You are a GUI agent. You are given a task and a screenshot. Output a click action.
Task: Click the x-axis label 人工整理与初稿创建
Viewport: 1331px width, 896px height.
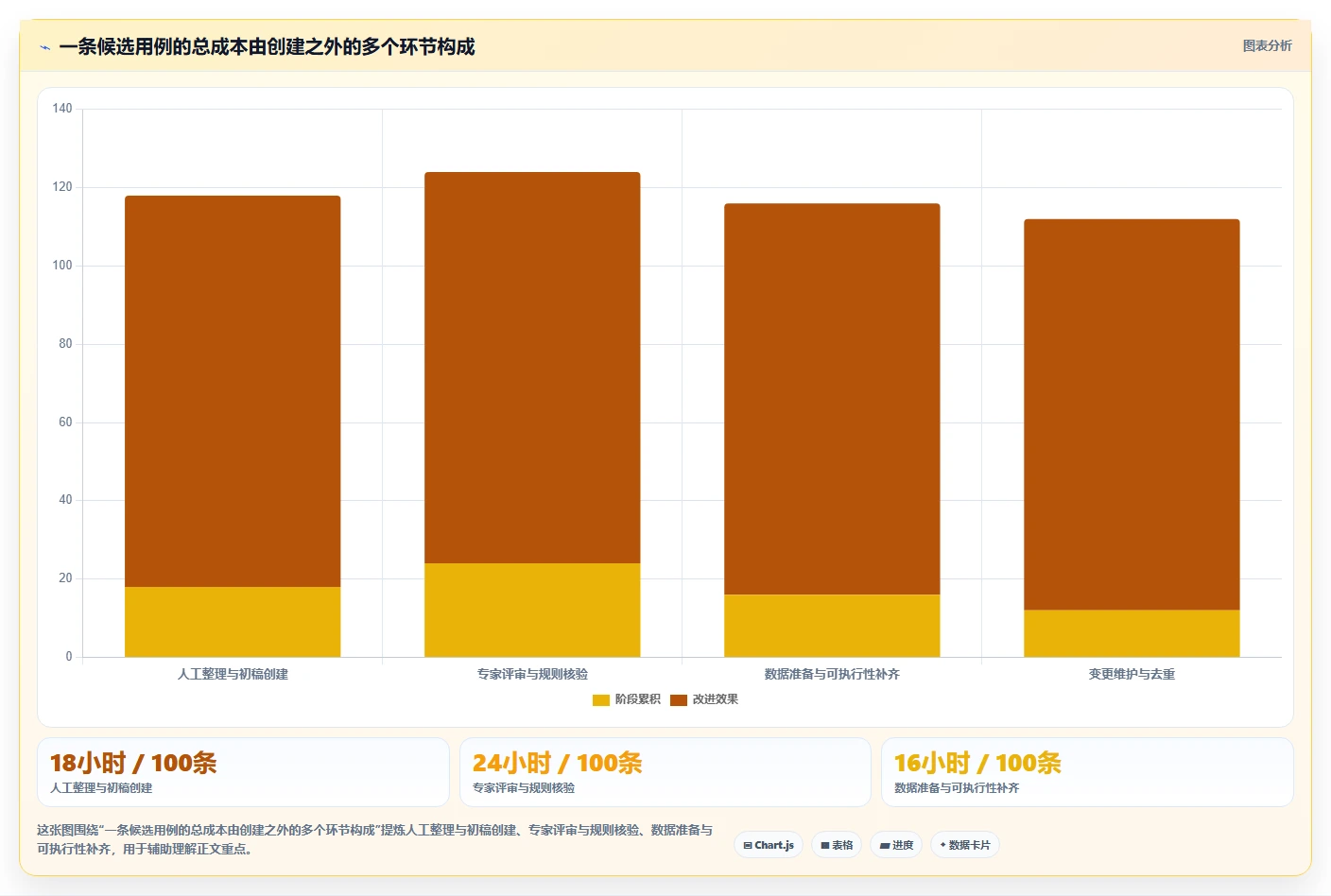[233, 674]
